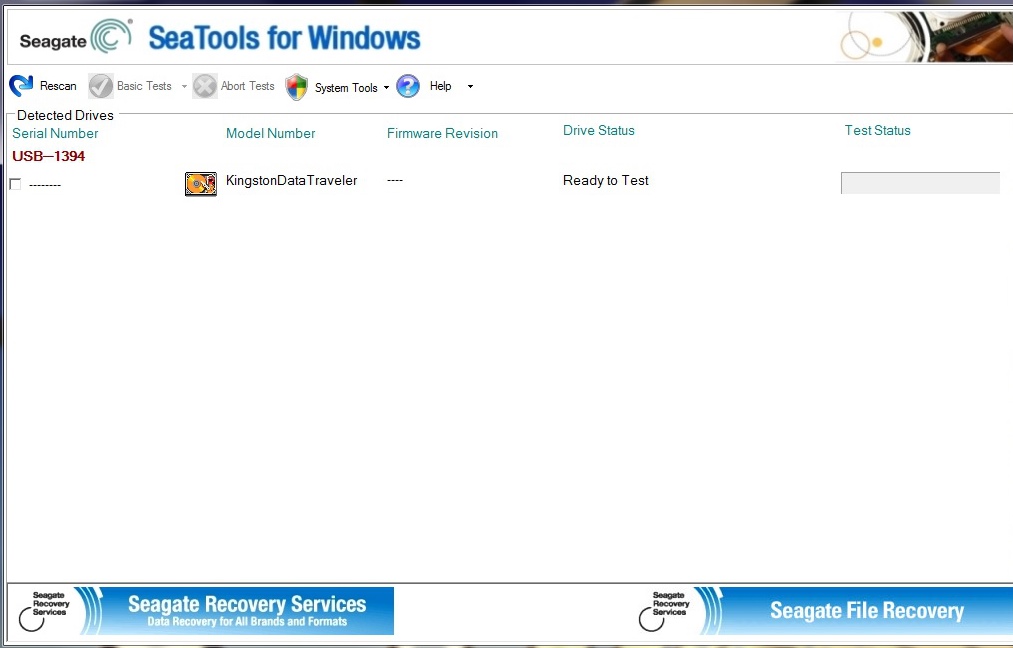Click the Ready to Test status text
The image size is (1013, 648).
pos(605,181)
